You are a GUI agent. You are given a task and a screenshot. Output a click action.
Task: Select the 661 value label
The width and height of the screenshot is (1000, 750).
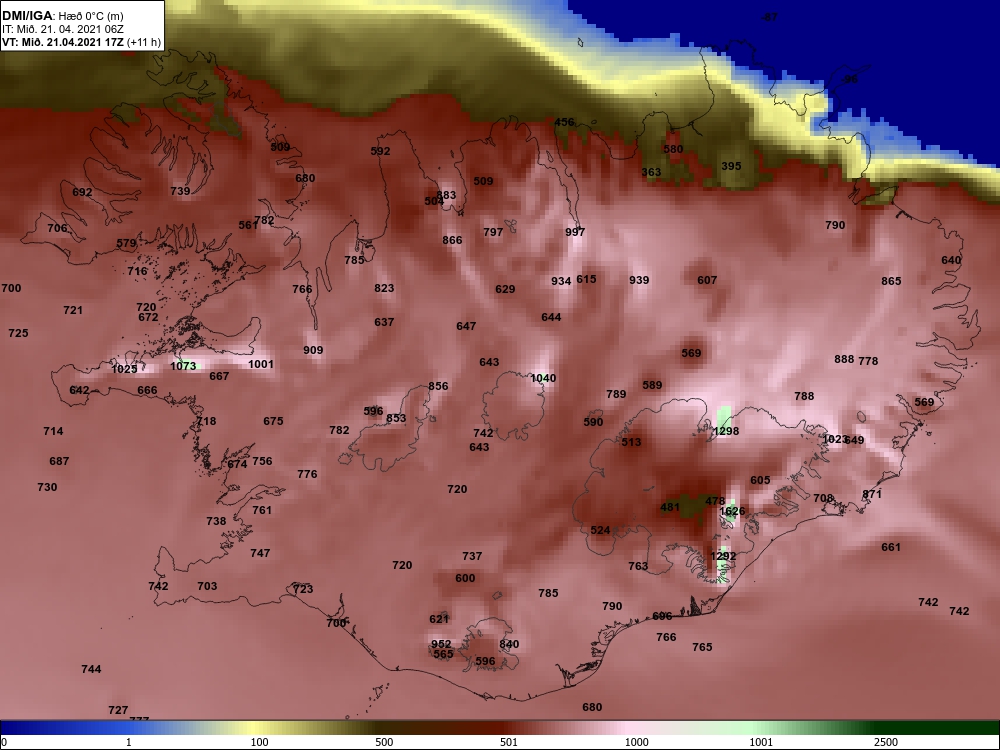891,547
